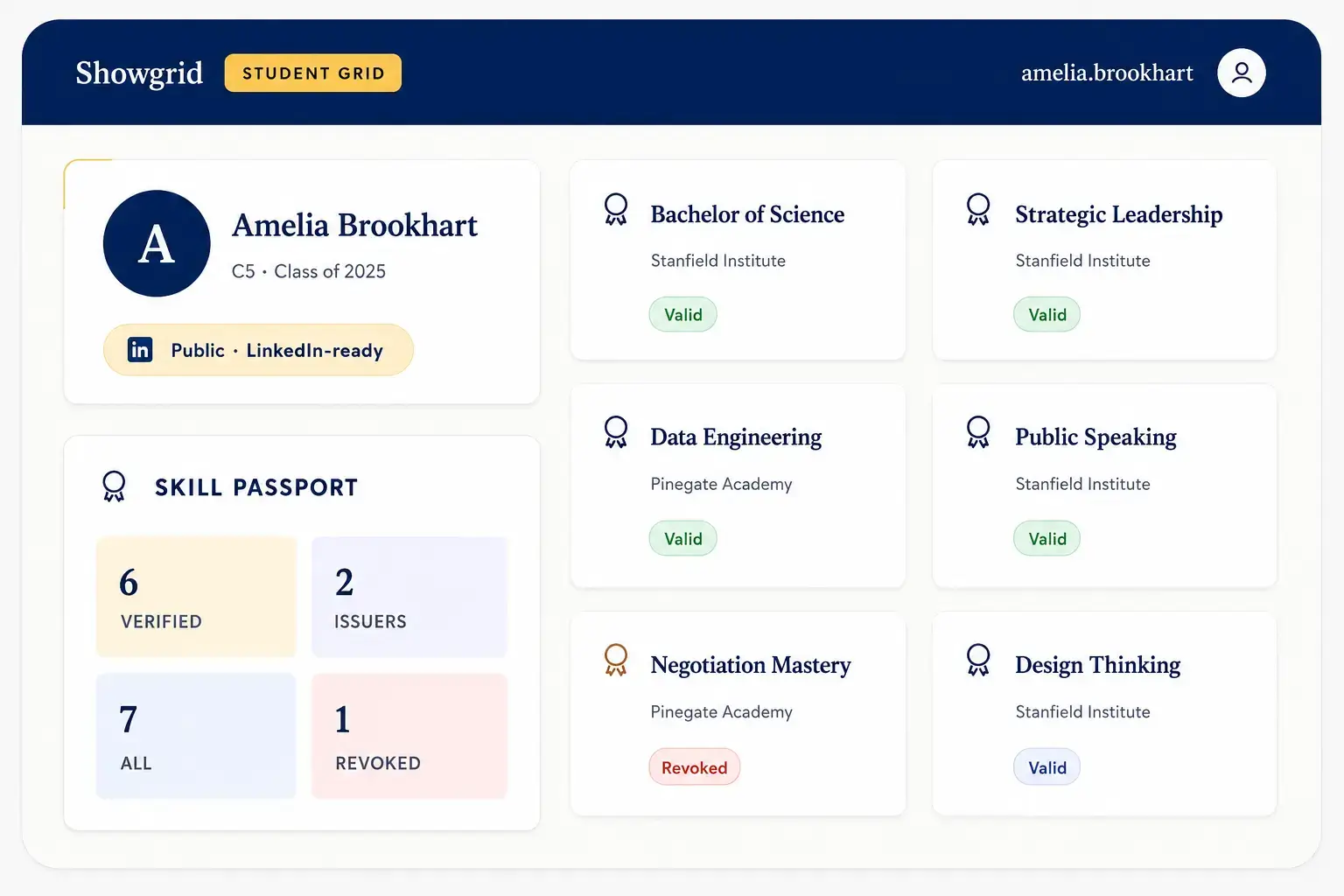Click the large A avatar circle

coord(157,243)
